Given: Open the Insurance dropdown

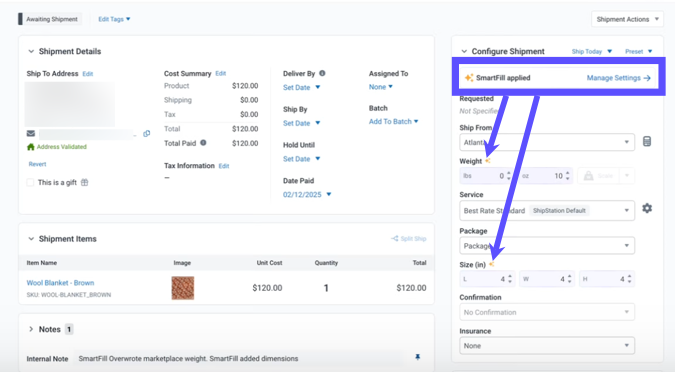Looking at the screenshot, I should tap(547, 346).
